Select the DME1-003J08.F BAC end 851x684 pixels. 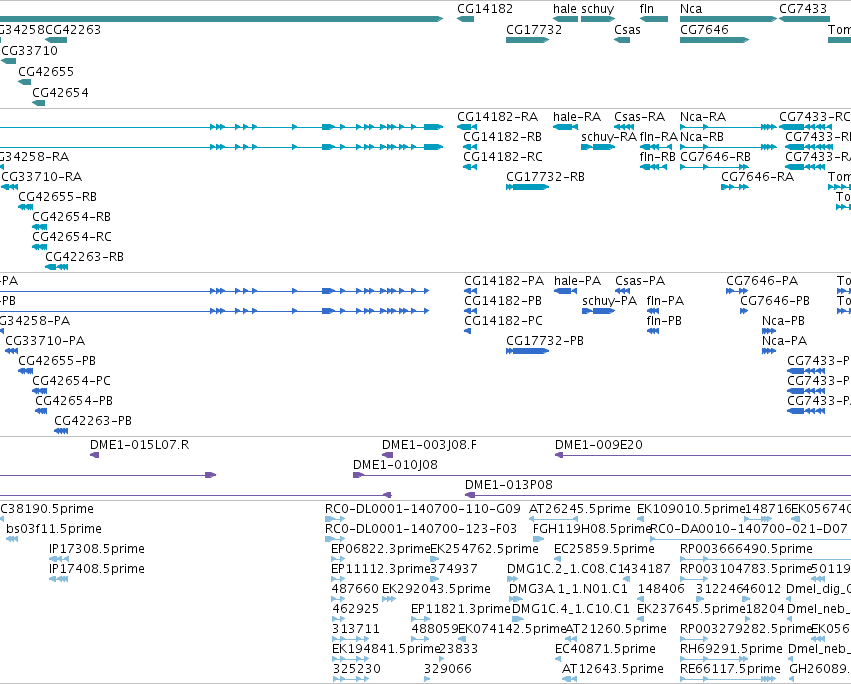point(429,445)
